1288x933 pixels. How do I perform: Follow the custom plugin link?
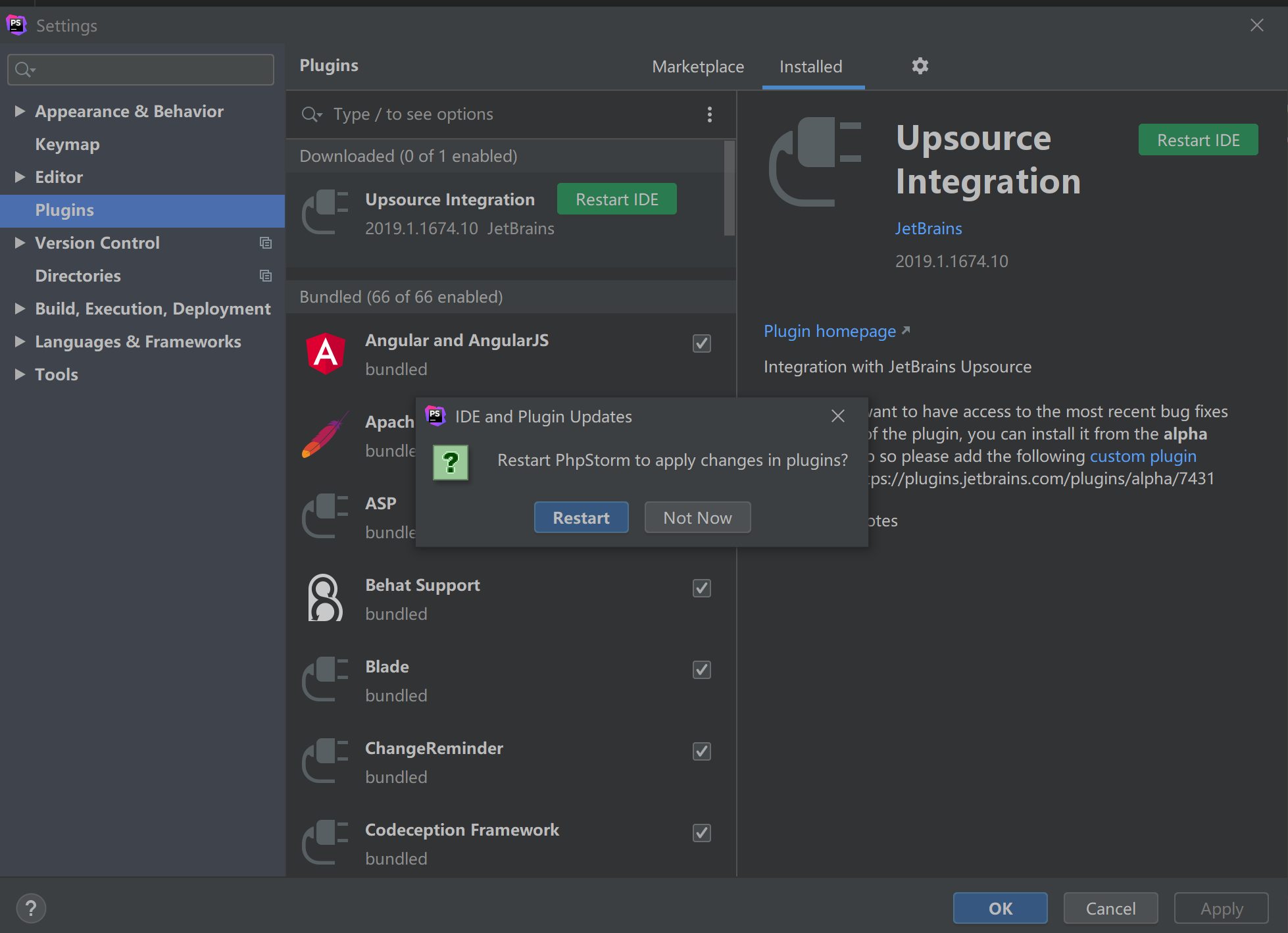pyautogui.click(x=1143, y=456)
